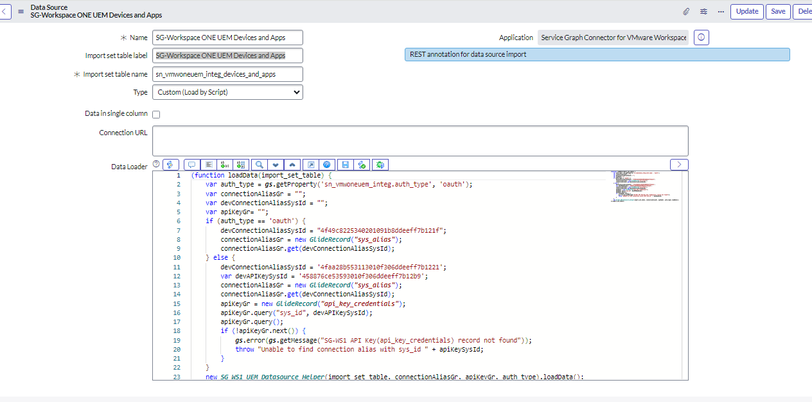Viewport: 812px width, 402px height.
Task: Show application info icon next to Application
Action: (x=701, y=37)
